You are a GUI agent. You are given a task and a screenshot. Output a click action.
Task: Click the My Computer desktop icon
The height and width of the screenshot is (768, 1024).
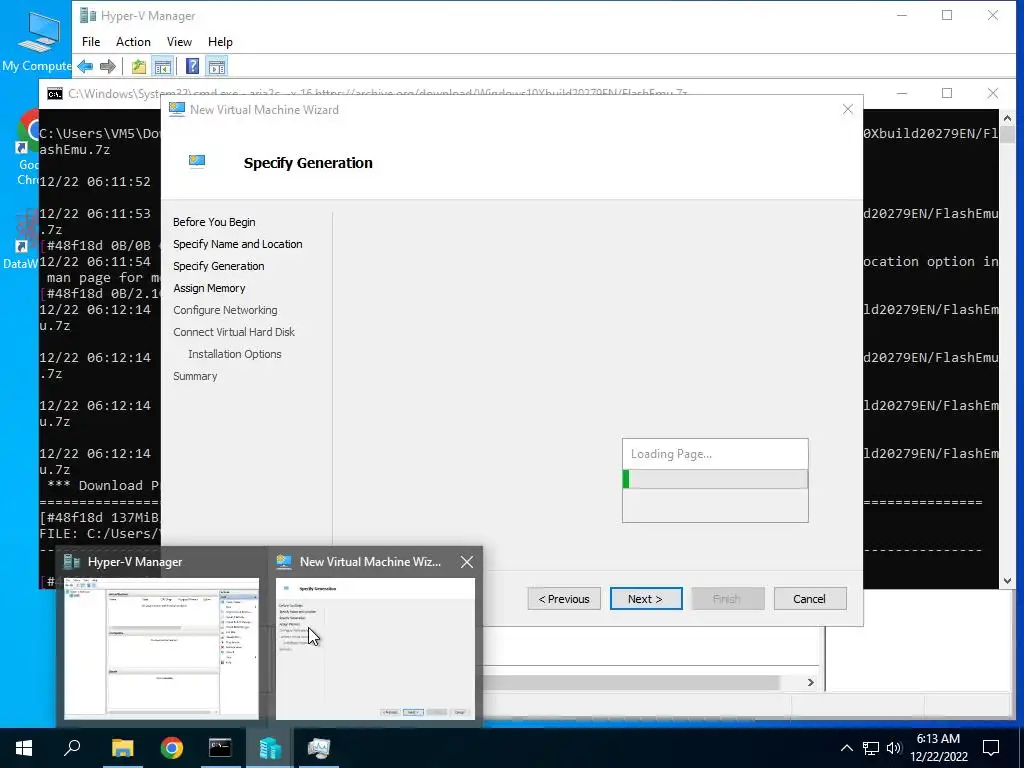point(37,41)
